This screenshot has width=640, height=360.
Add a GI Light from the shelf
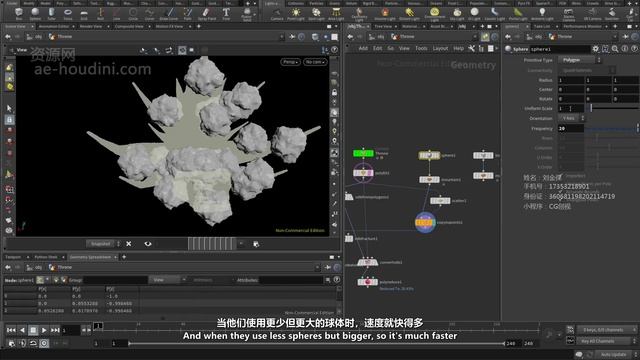tap(474, 13)
